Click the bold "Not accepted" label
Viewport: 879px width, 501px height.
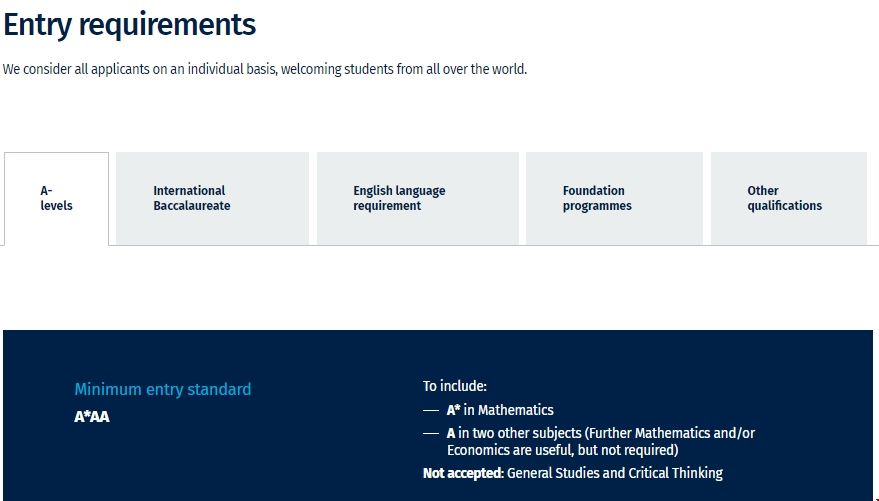pyautogui.click(x=463, y=473)
